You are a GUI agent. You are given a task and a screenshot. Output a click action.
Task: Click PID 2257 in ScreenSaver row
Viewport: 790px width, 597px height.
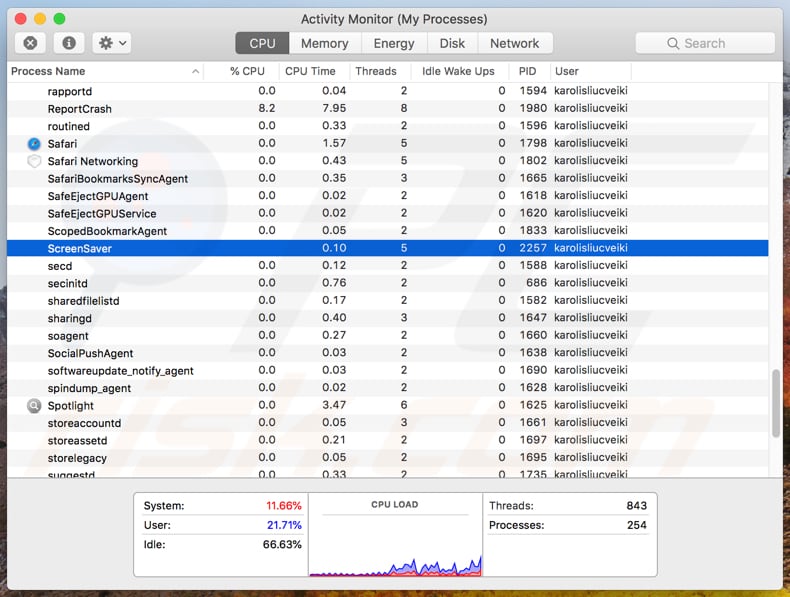pos(533,248)
